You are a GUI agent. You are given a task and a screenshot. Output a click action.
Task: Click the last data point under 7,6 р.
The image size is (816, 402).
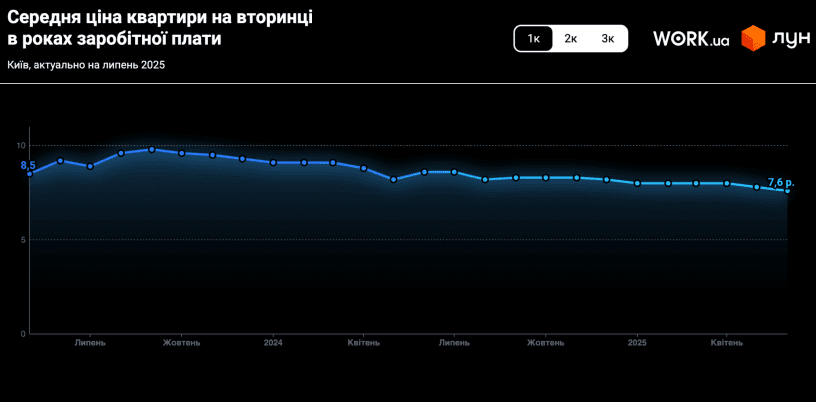(788, 190)
